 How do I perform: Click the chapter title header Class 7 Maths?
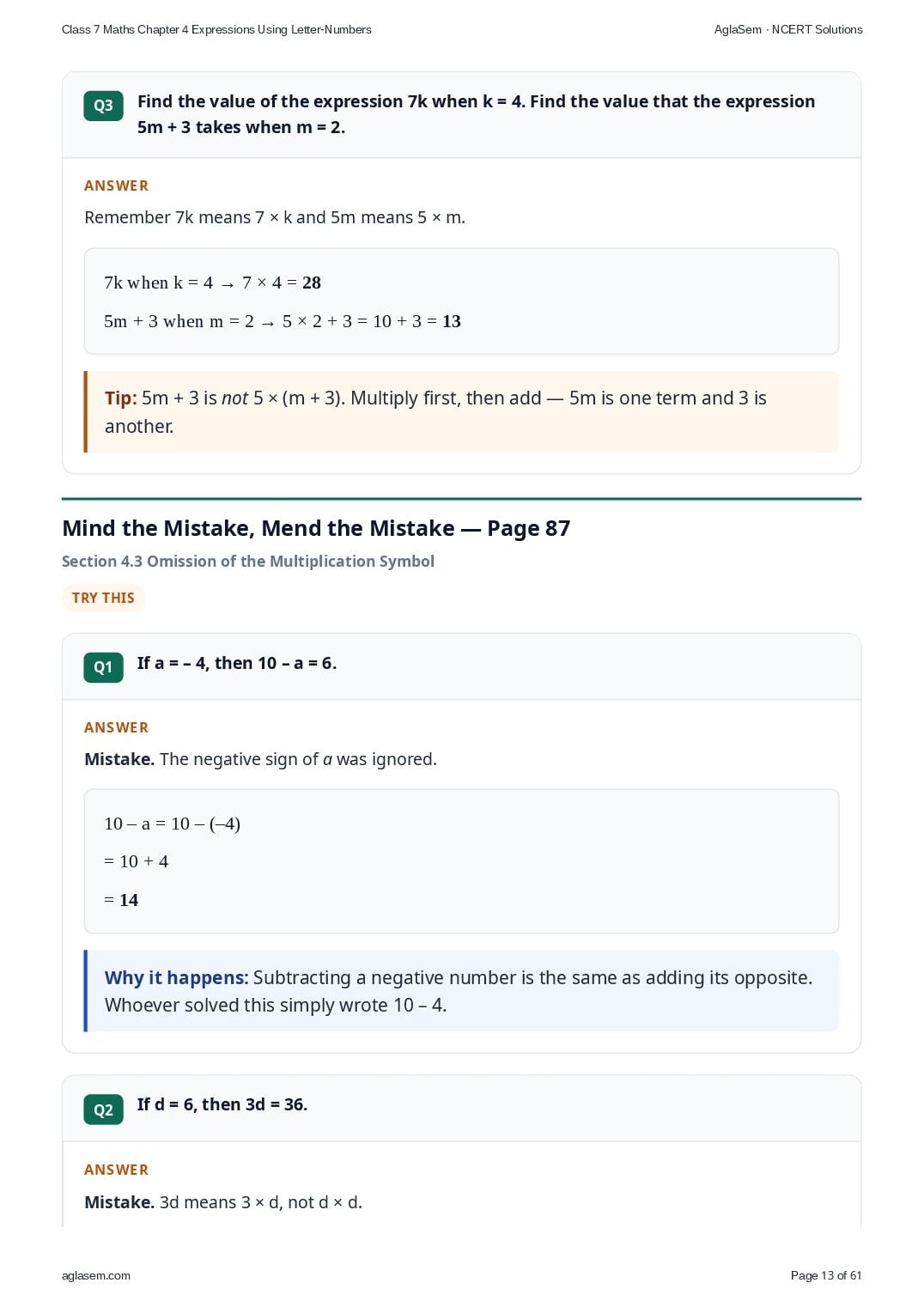(216, 29)
